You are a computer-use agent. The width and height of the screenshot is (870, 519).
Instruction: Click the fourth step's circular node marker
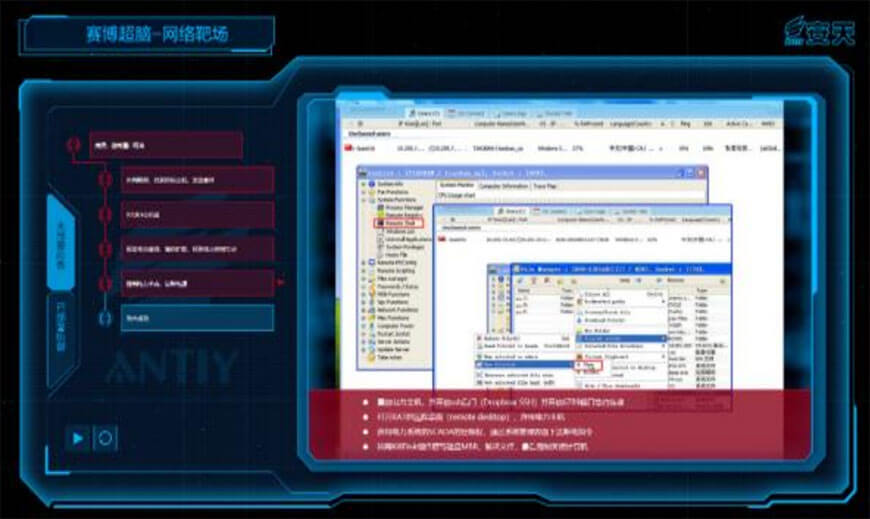[x=105, y=249]
